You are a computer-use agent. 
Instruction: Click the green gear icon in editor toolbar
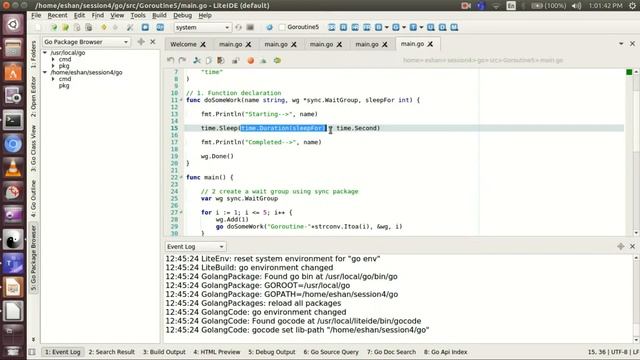tap(277, 60)
